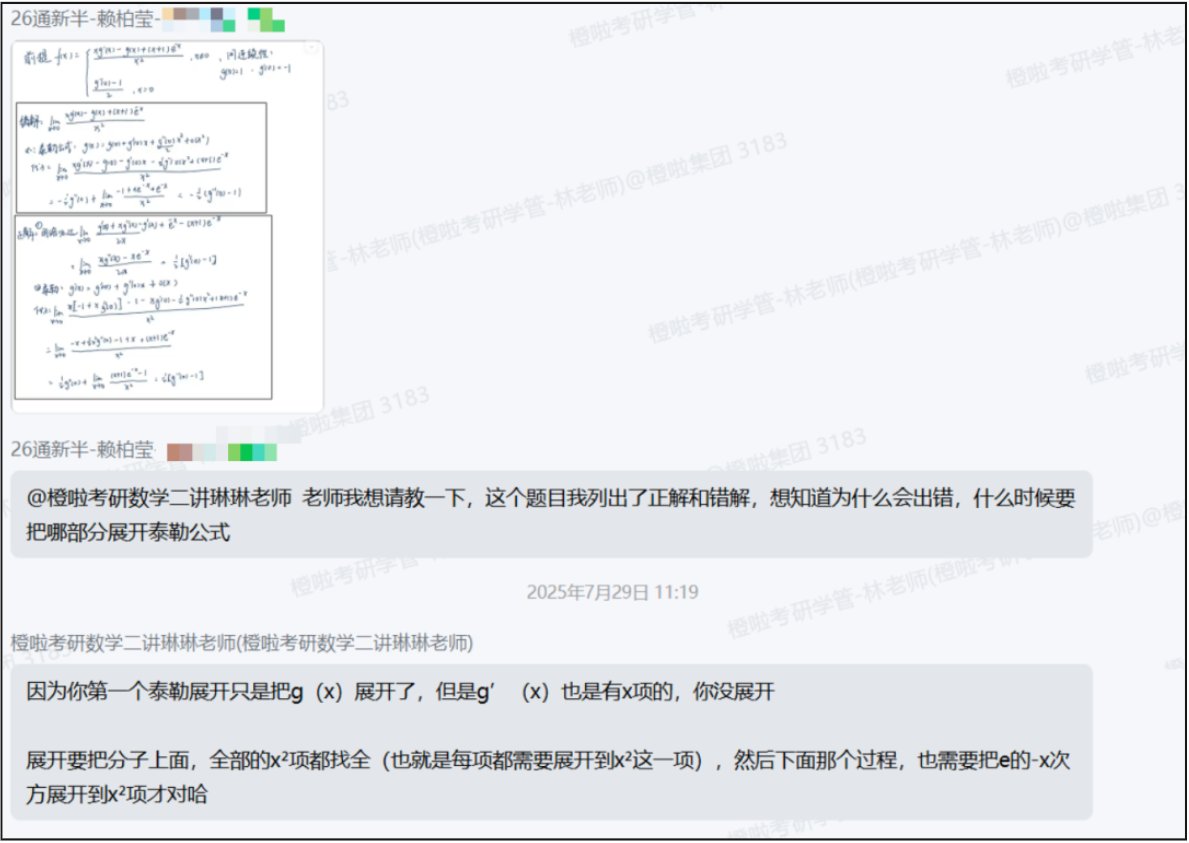
Task: Click the timestamp 2025年7月29日 11:19
Action: (x=613, y=592)
